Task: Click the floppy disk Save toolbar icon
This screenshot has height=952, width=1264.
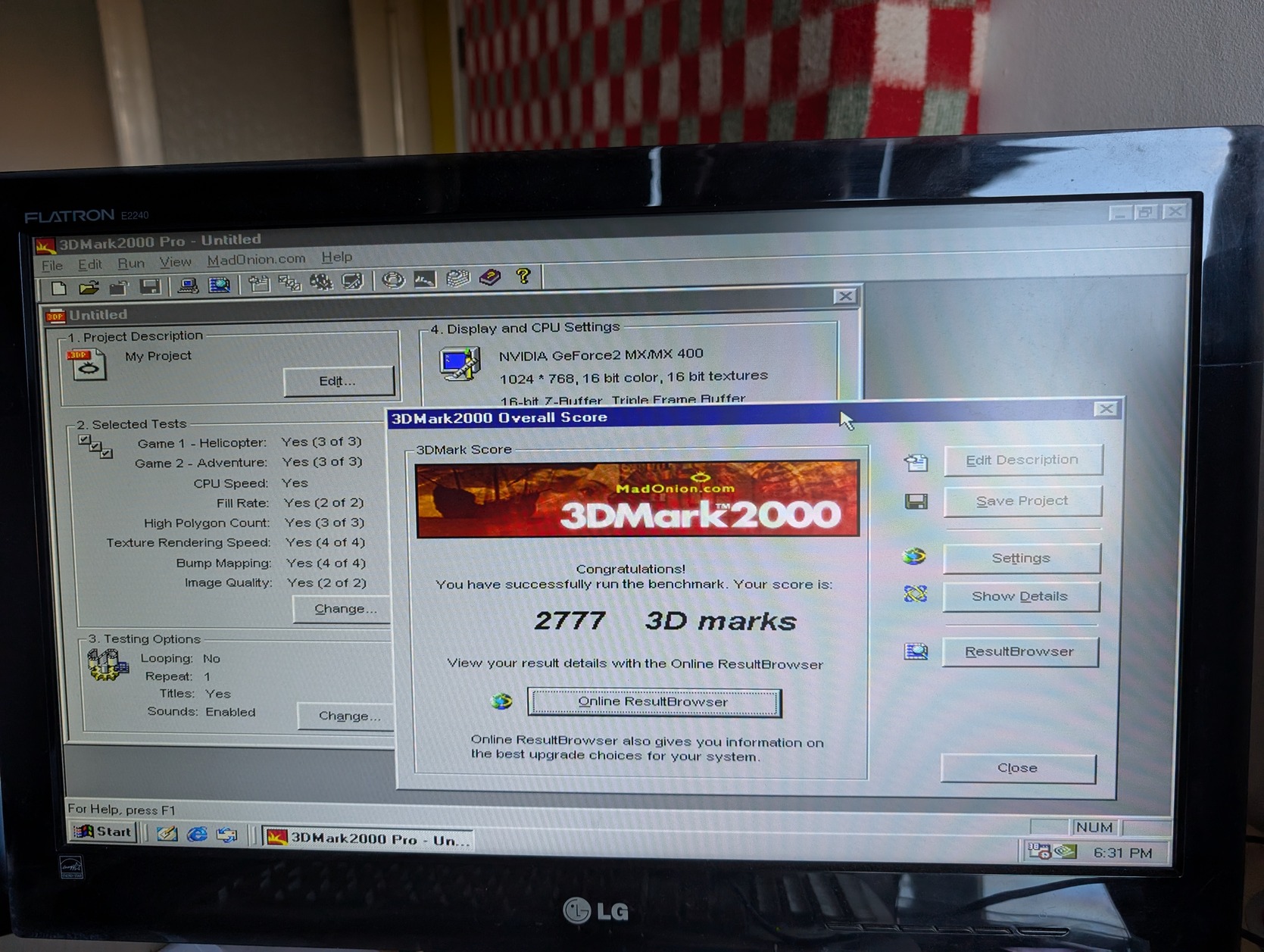Action: 150,286
